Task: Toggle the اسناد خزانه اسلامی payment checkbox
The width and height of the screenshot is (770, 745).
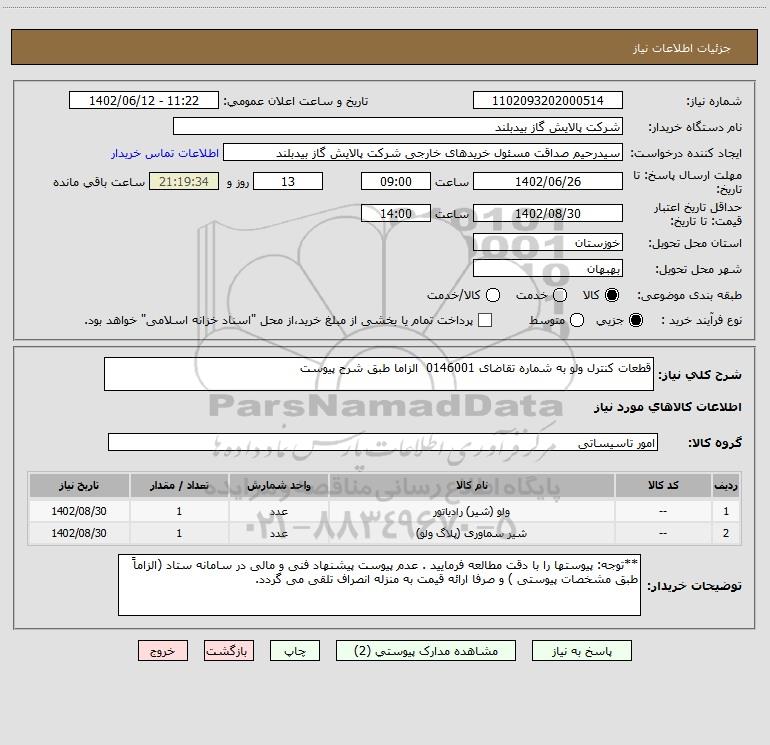Action: point(485,320)
